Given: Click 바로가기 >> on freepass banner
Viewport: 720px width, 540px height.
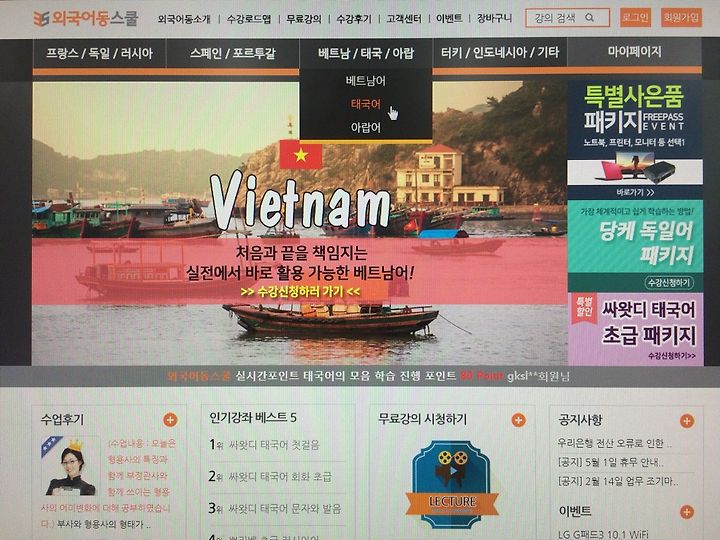Looking at the screenshot, I should pos(635,192).
